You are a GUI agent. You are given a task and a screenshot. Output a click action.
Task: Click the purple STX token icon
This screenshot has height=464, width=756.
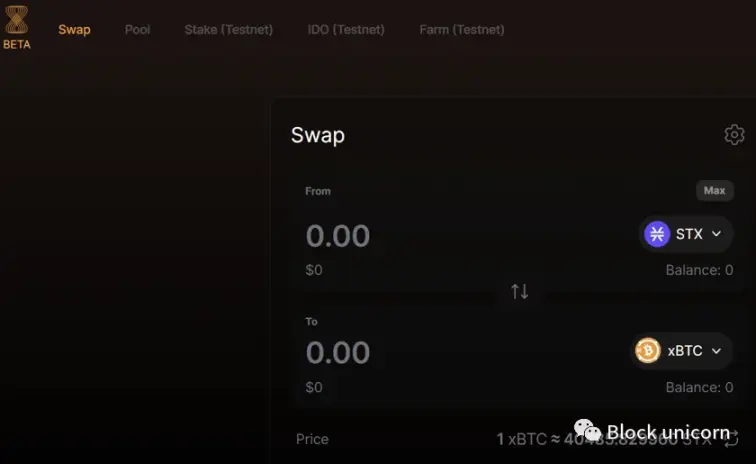tap(657, 234)
